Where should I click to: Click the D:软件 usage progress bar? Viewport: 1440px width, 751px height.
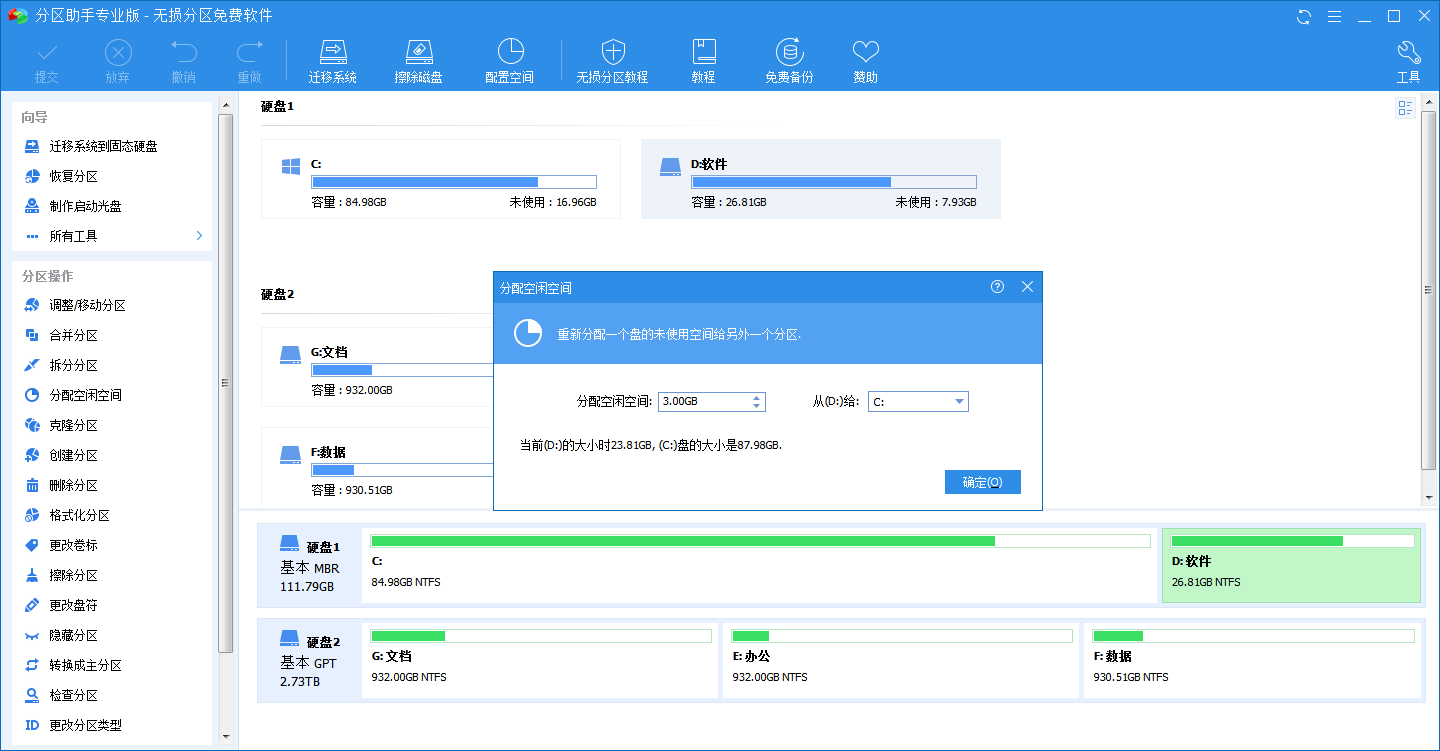pos(833,182)
